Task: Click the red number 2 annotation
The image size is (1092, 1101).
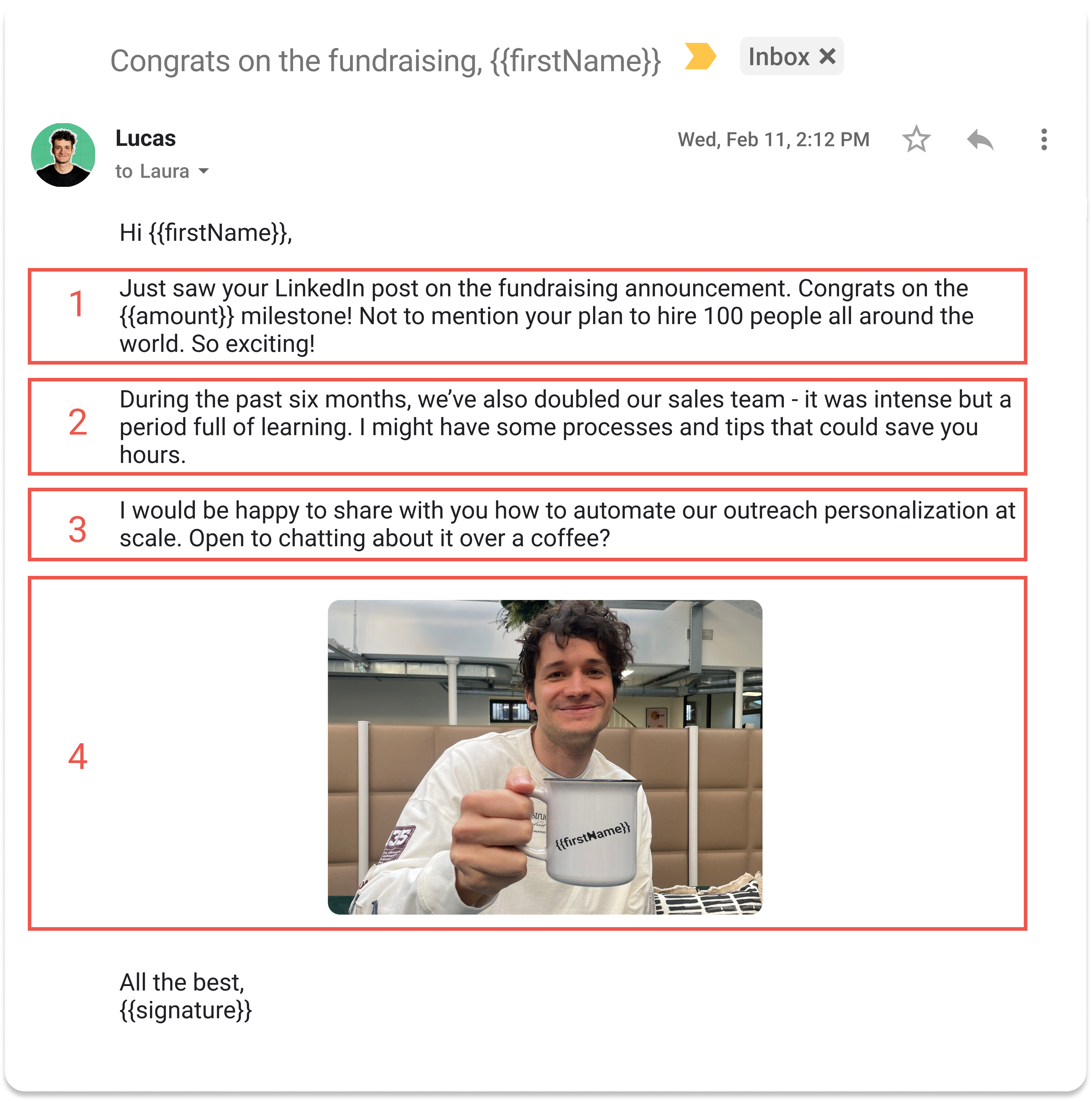Action: 78,422
